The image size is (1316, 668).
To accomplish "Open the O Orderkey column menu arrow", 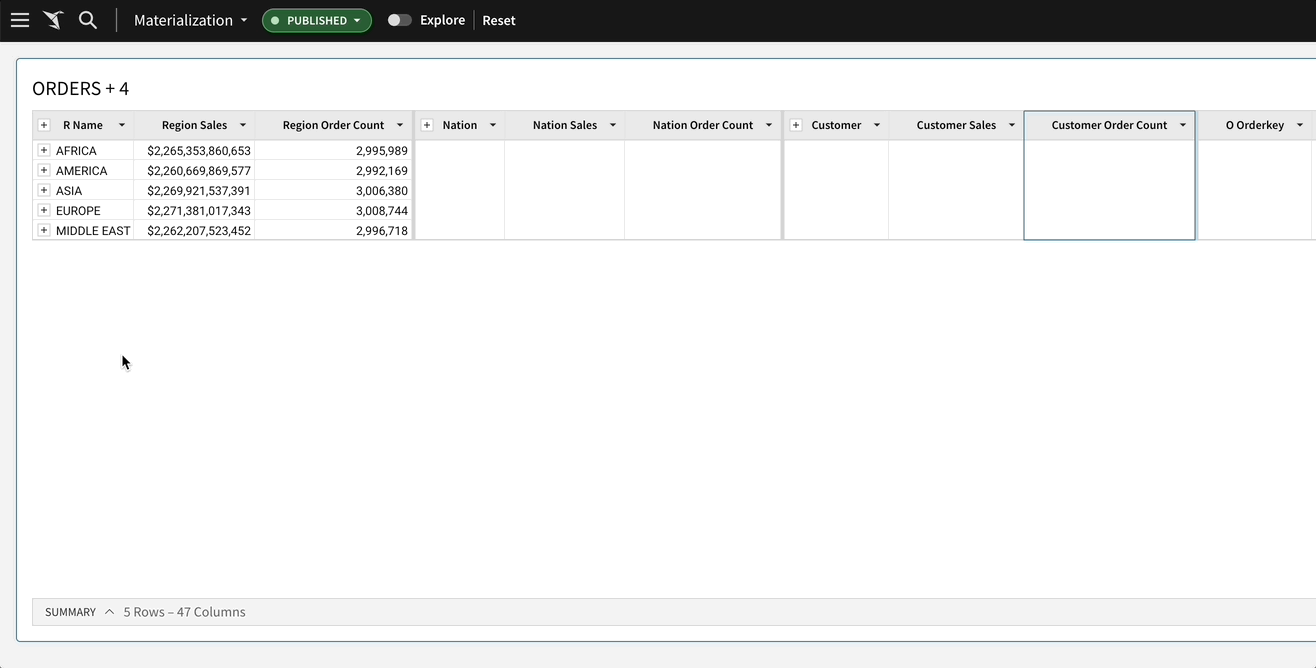I will (x=1300, y=125).
